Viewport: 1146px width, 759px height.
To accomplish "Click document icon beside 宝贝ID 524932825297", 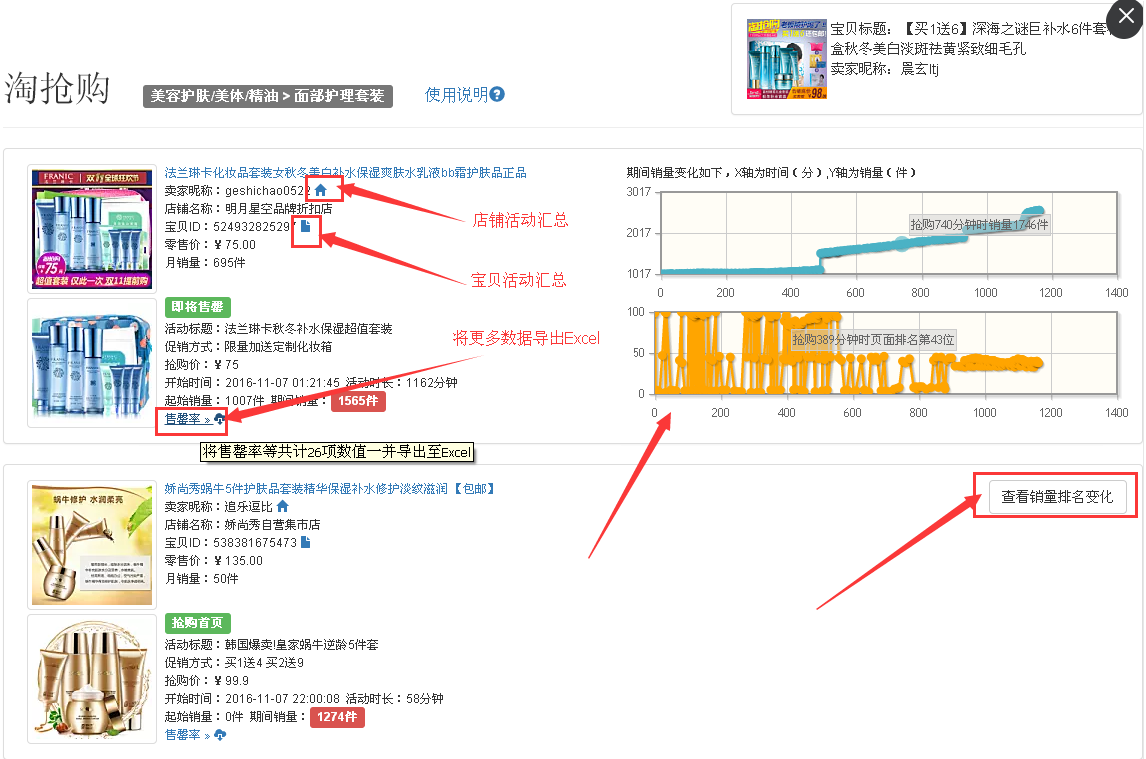I will pos(306,226).
